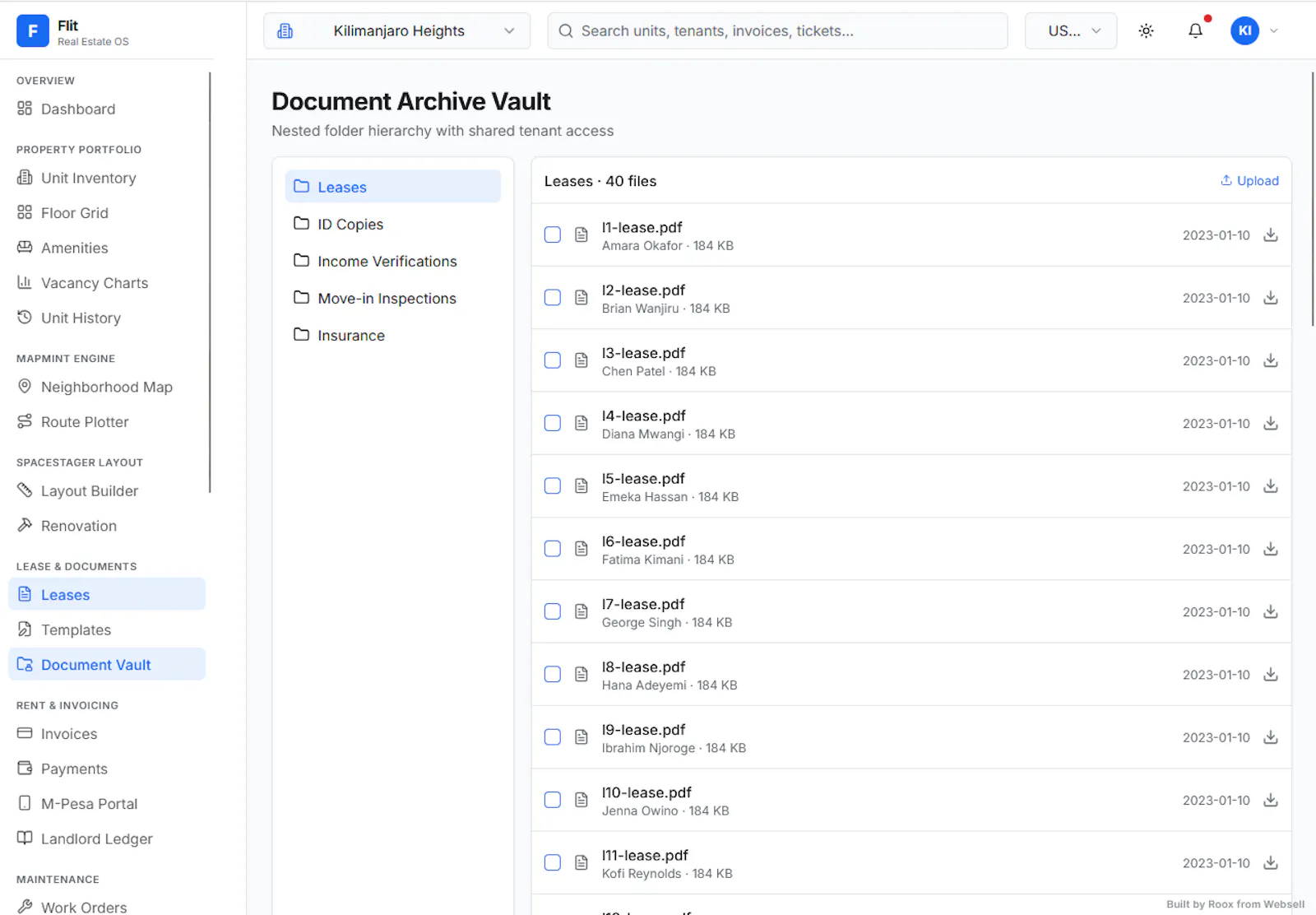This screenshot has width=1316, height=915.
Task: Click the search magnifier icon
Action: 566,31
